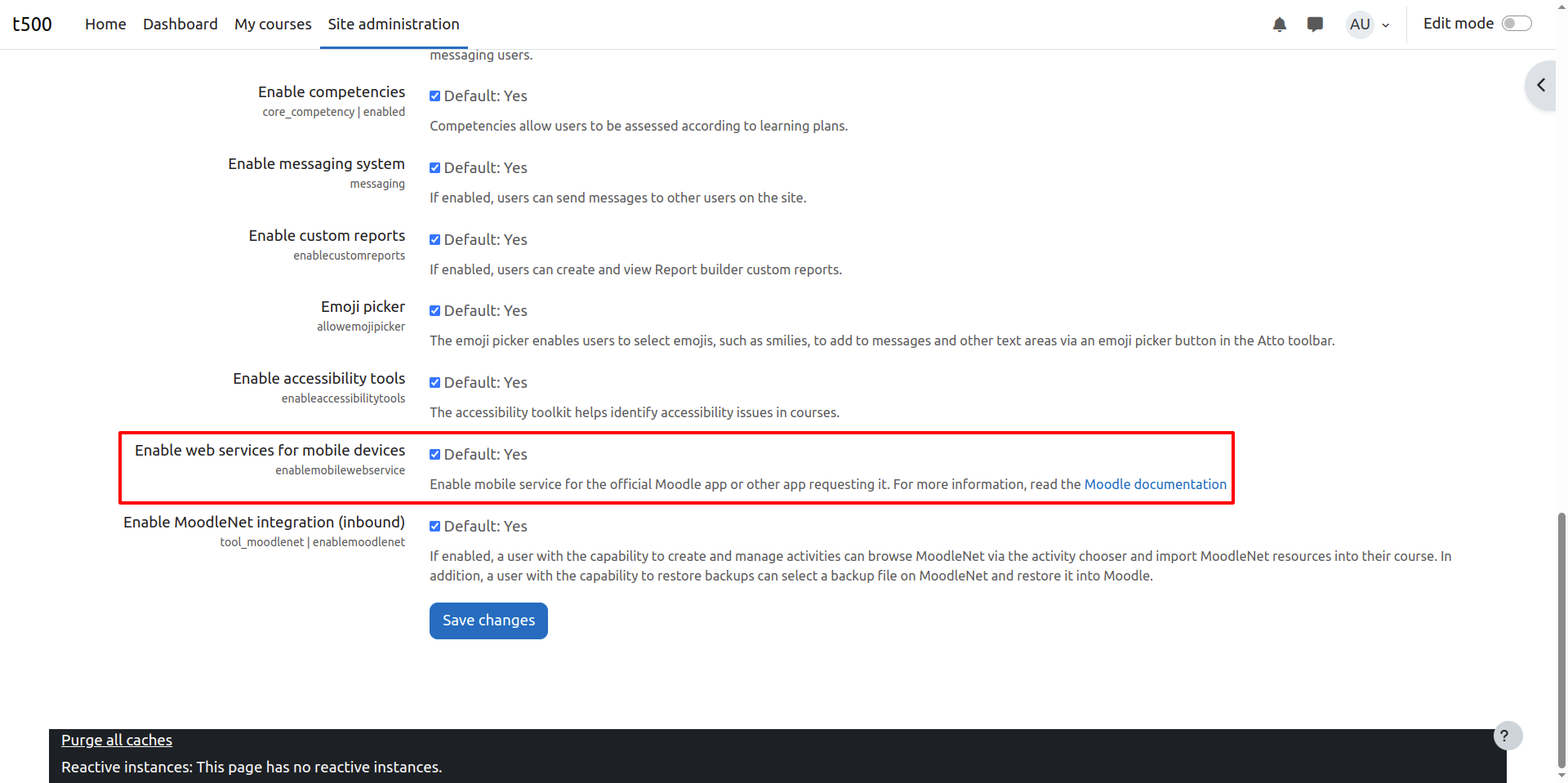Toggle the Edit mode switch
Viewport: 1568px width, 783px height.
point(1517,24)
